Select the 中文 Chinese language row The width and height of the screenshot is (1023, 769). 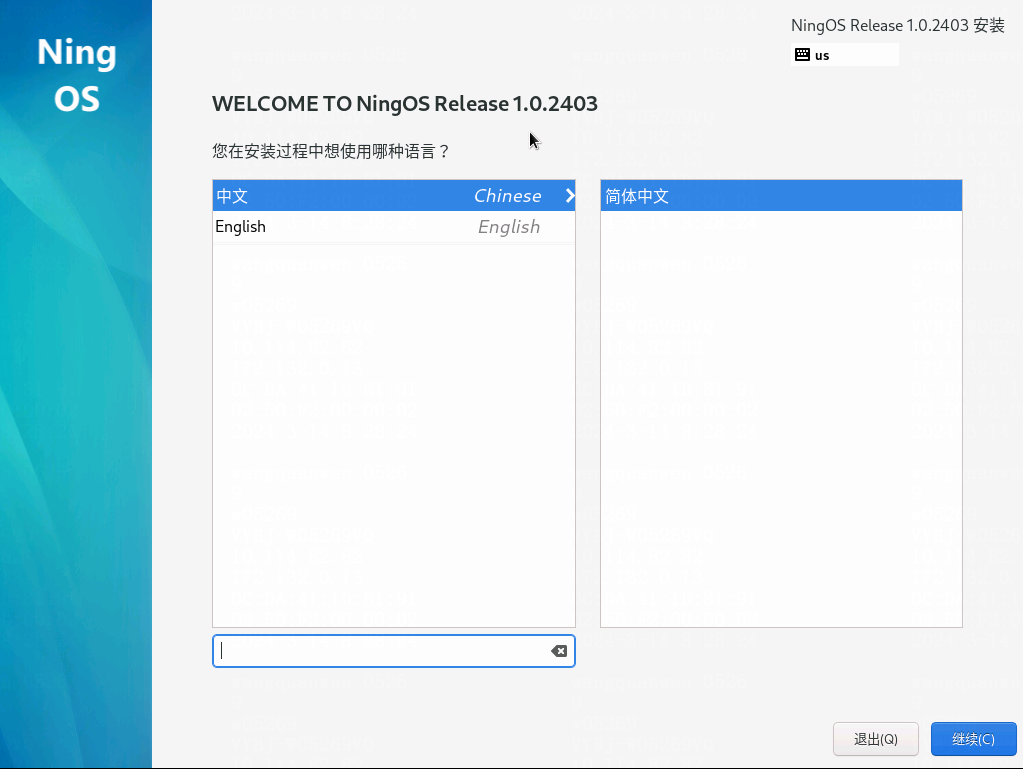(x=393, y=196)
